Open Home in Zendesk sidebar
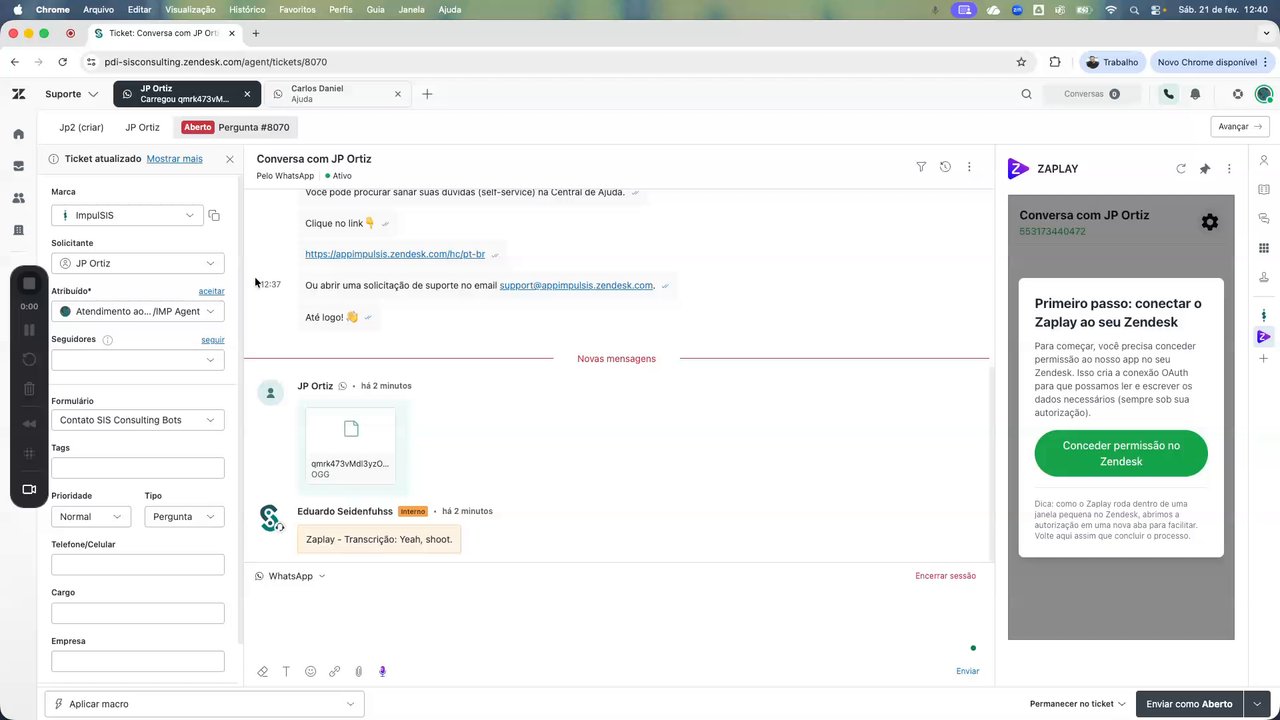This screenshot has height=720, width=1280. coord(18,134)
